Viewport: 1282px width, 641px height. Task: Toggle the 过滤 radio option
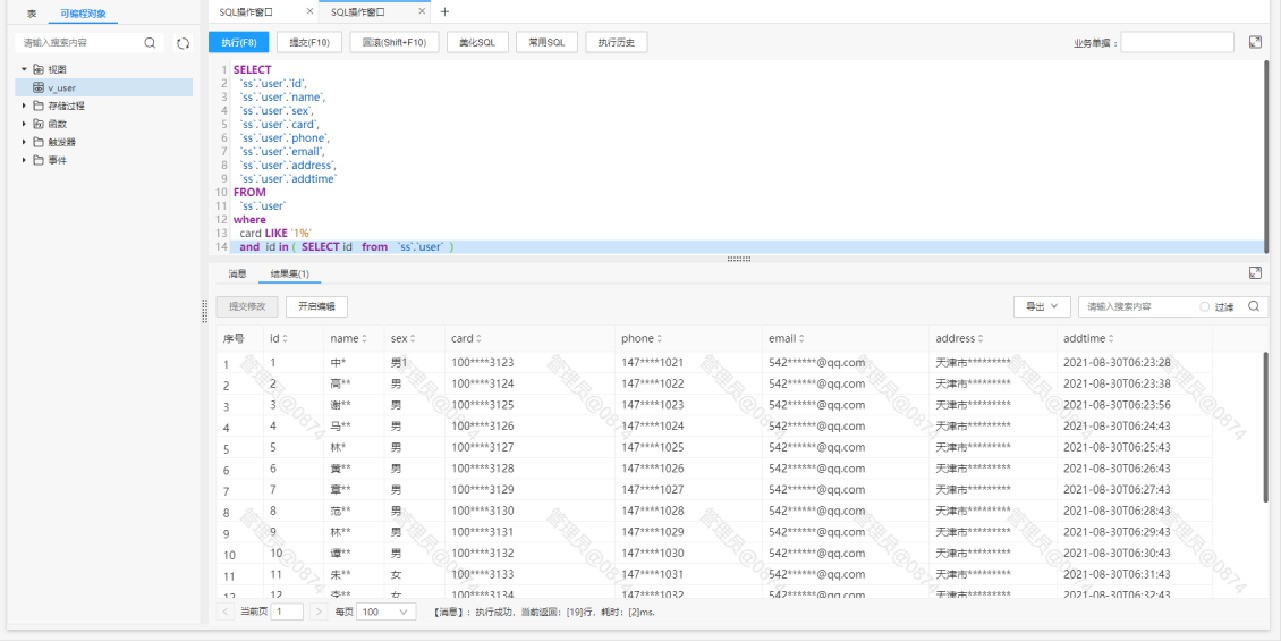click(x=1205, y=307)
